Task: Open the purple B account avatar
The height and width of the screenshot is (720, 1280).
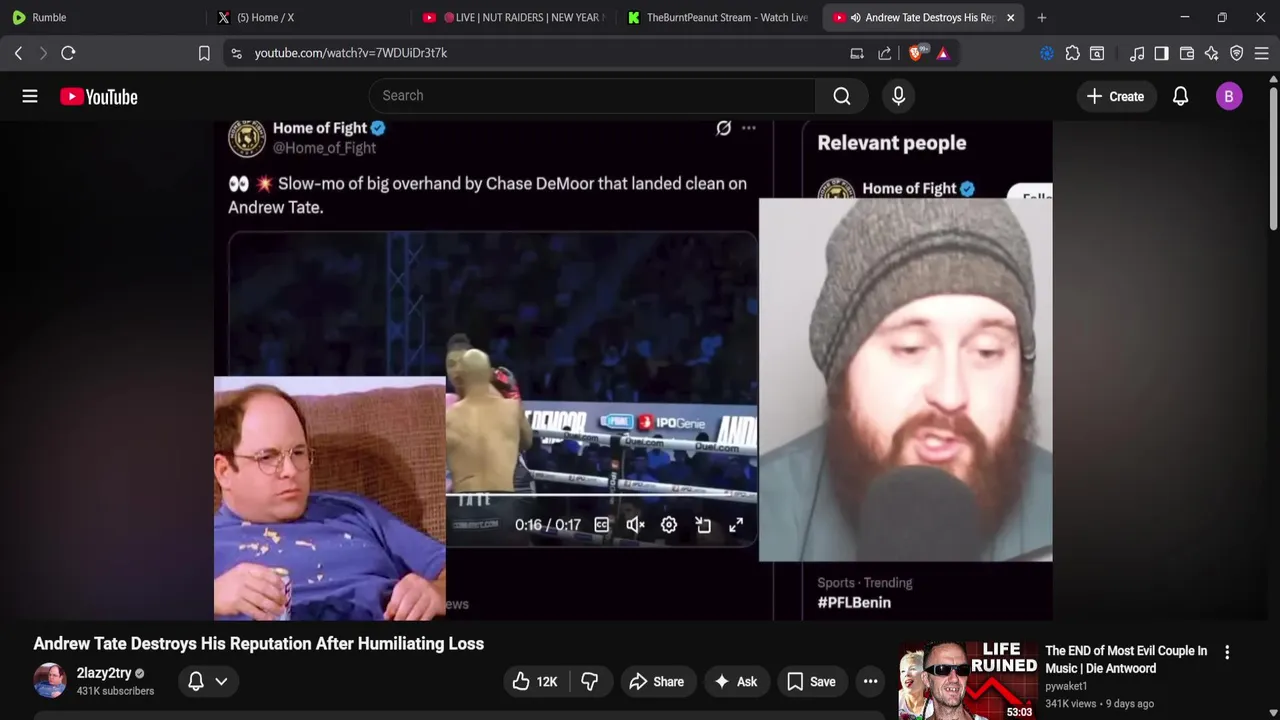Action: [1229, 96]
